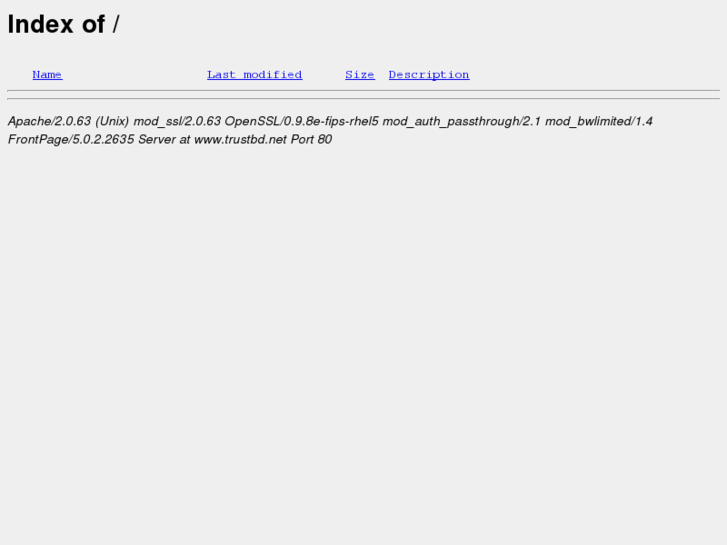The height and width of the screenshot is (545, 727).
Task: Click the "mod_ssl/2.0.63" module text
Action: 177,122
